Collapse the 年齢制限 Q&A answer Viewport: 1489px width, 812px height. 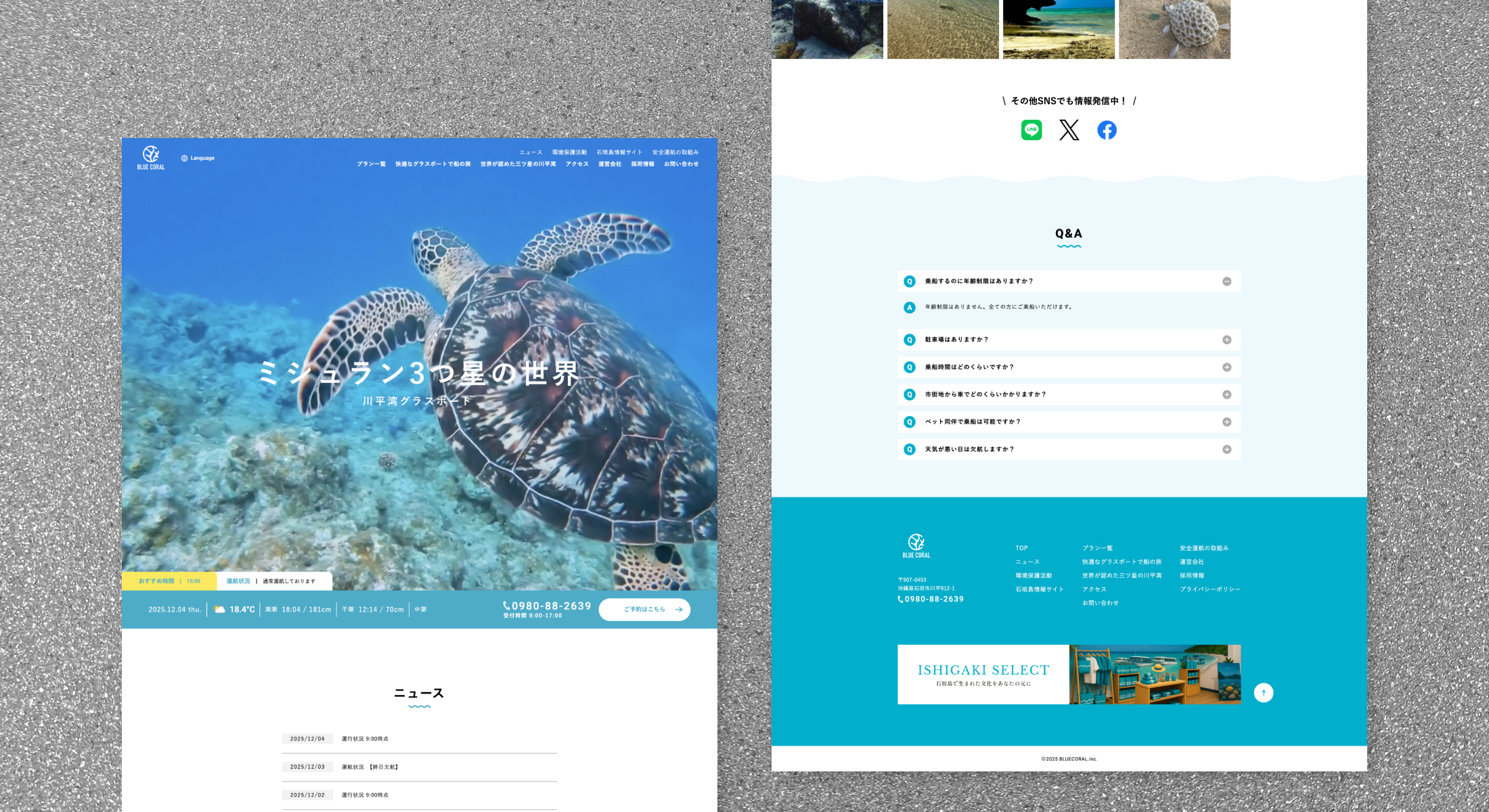click(x=1226, y=281)
